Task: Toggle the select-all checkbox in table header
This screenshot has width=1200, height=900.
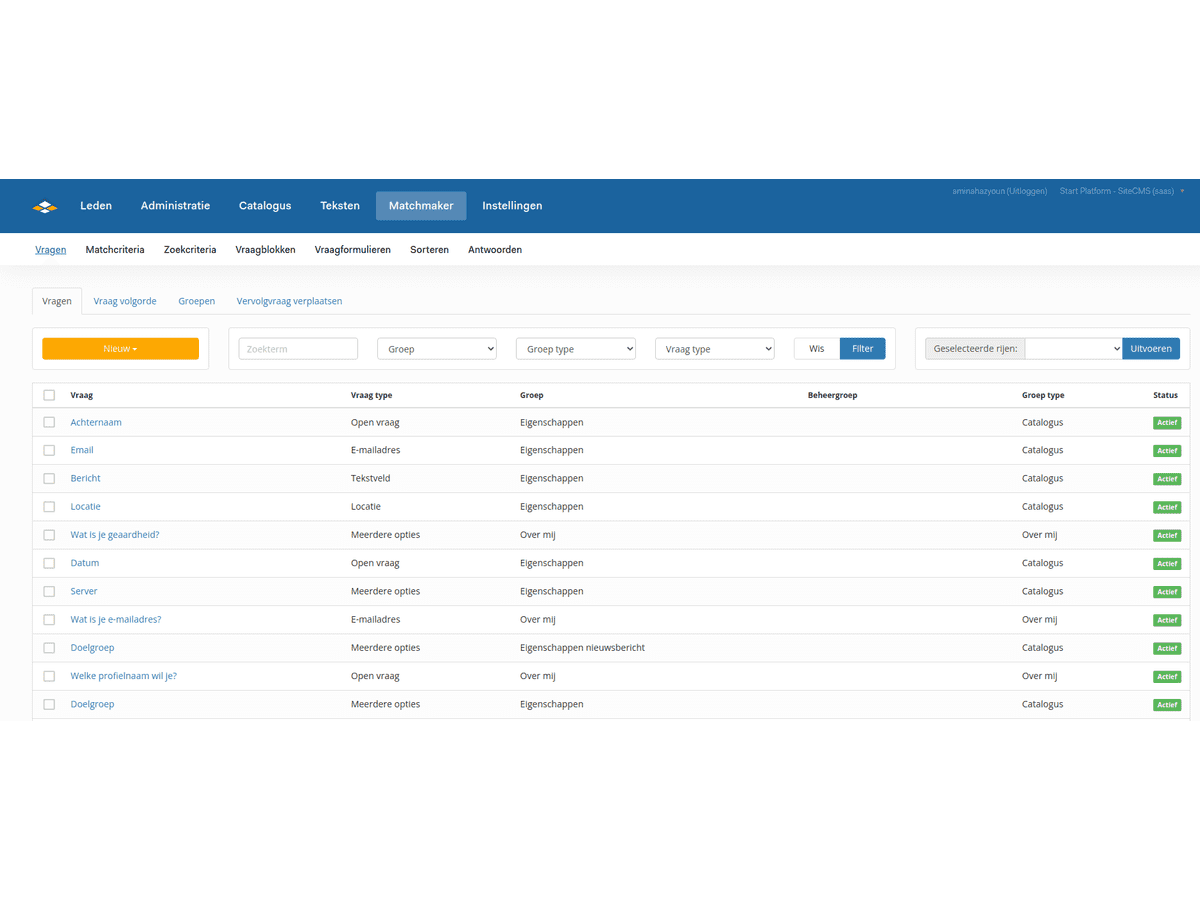Action: click(49, 395)
